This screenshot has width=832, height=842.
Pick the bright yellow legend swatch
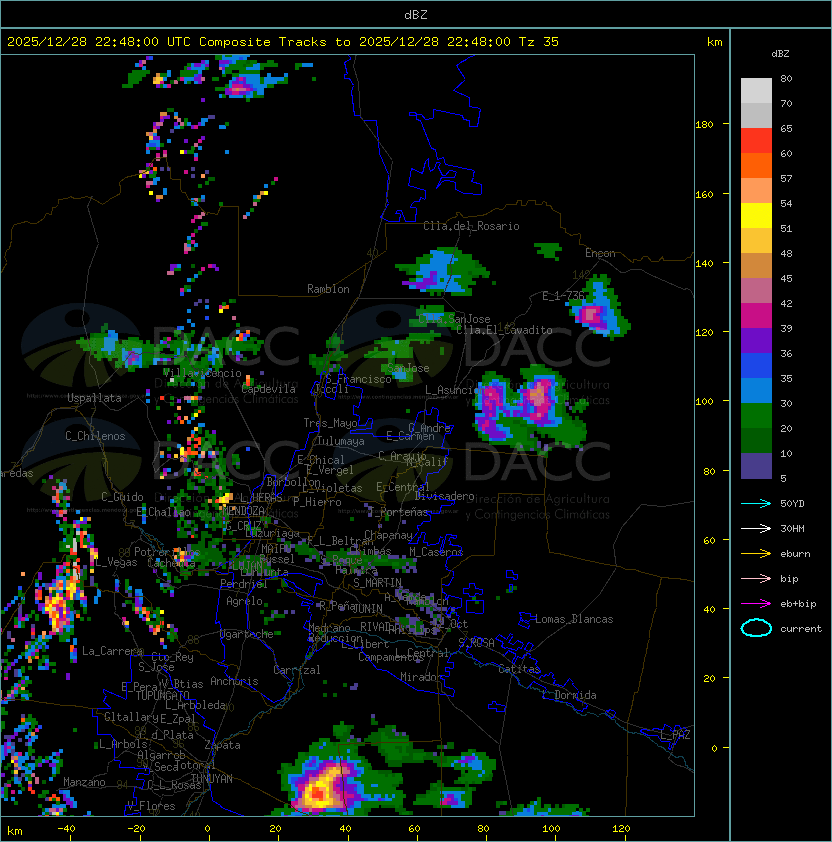(x=756, y=215)
